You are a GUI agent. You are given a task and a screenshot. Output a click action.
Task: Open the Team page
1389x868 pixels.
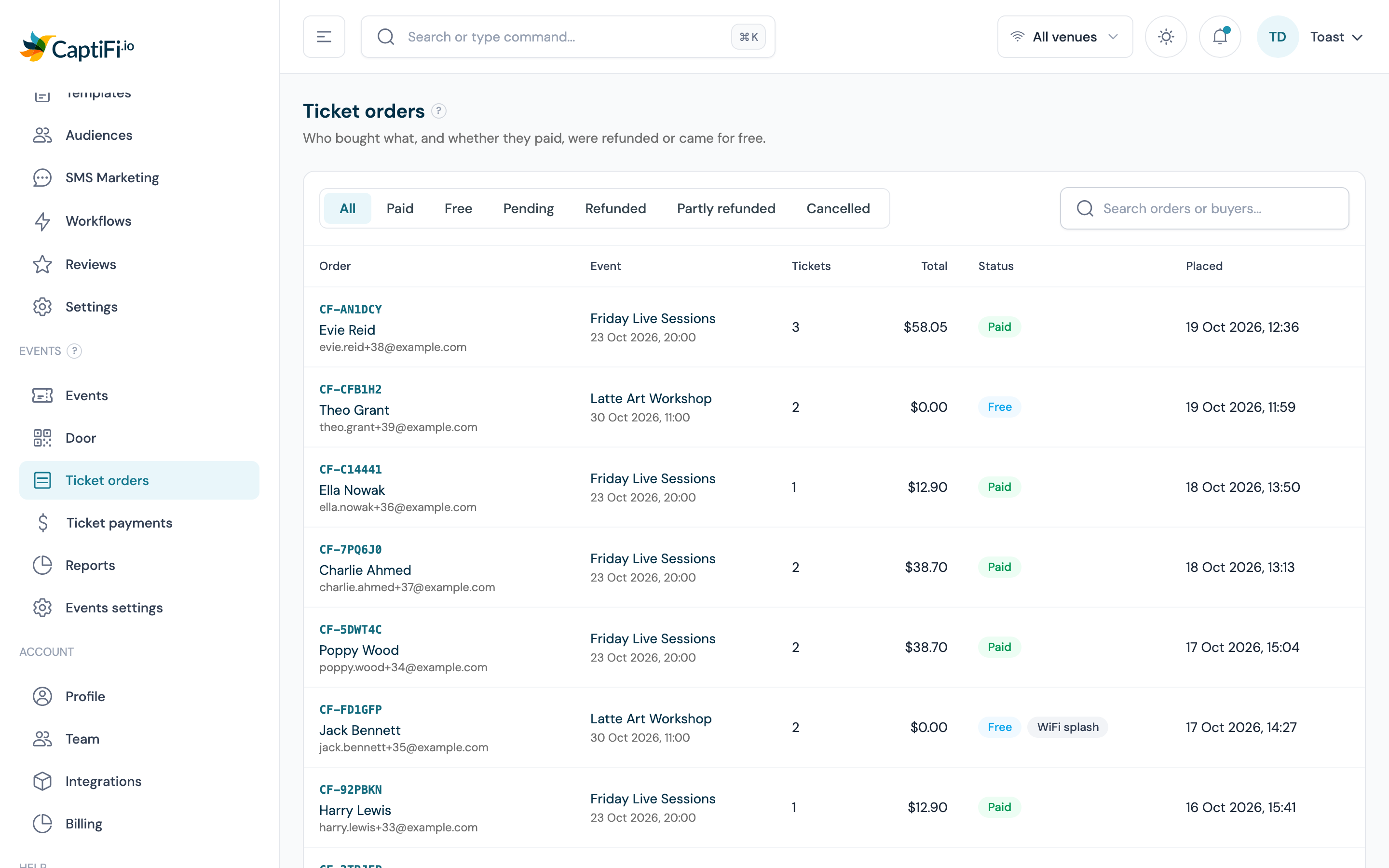[x=139, y=739]
